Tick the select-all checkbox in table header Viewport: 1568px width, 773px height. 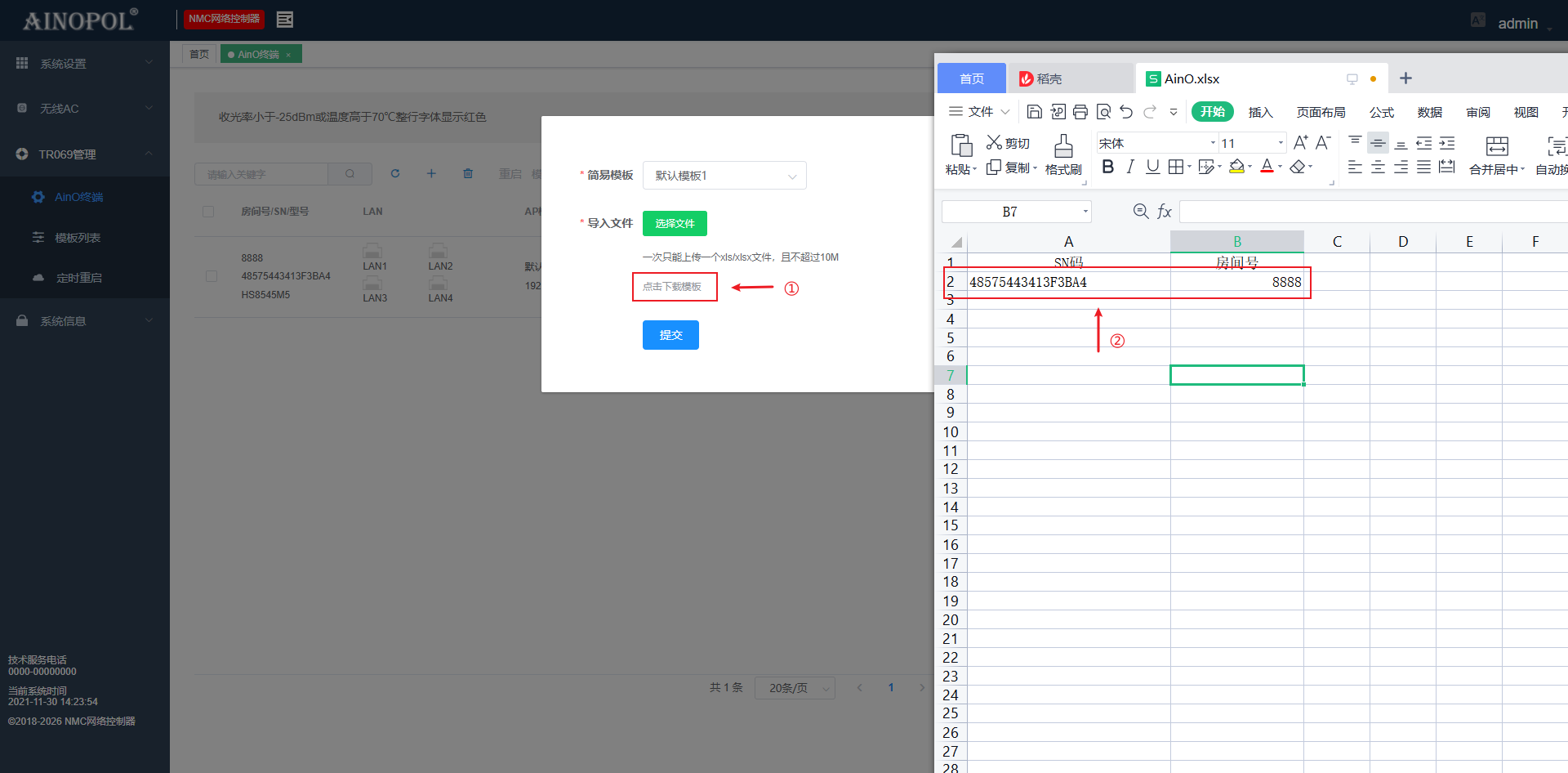208,212
